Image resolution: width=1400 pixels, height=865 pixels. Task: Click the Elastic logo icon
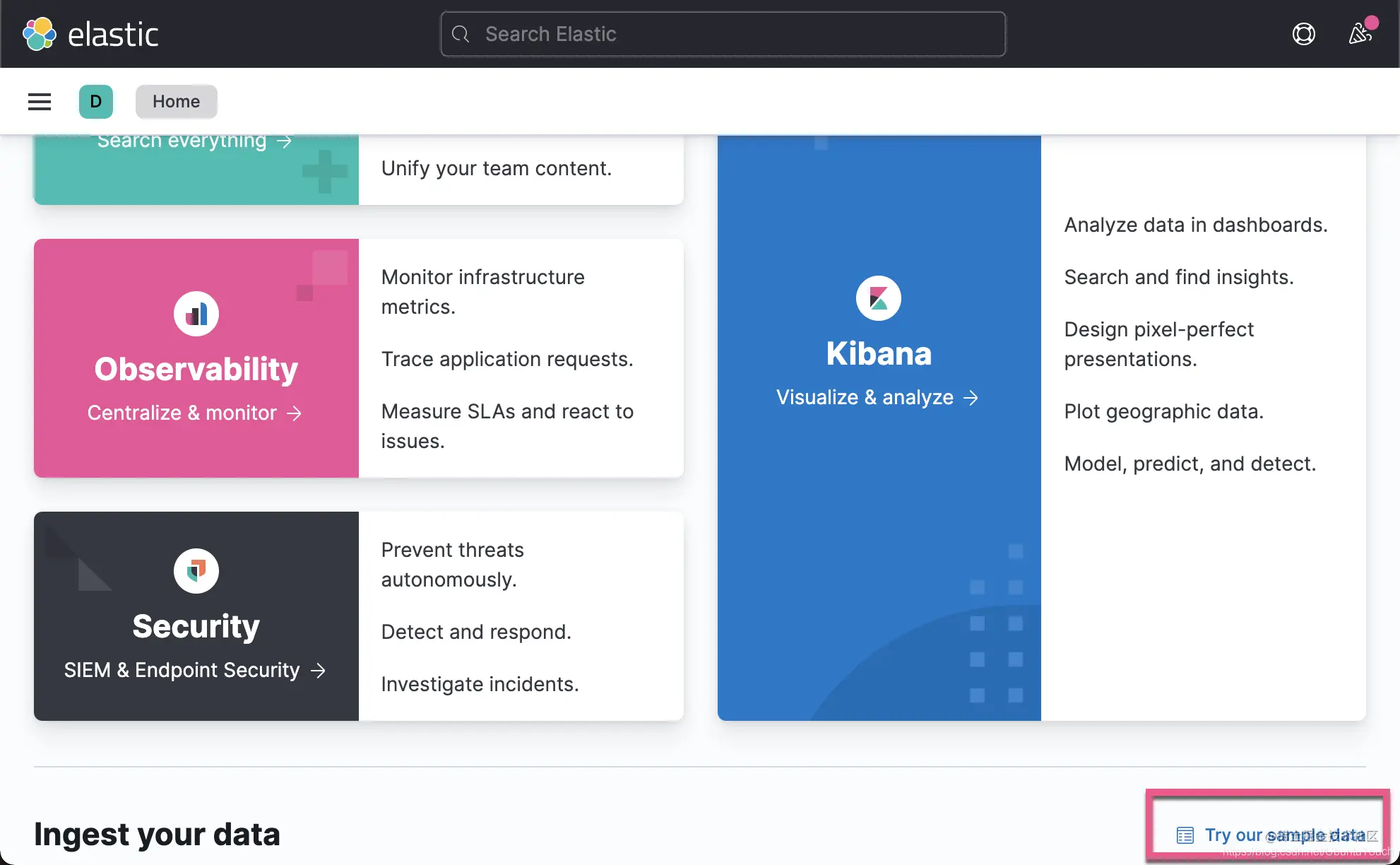[x=40, y=34]
